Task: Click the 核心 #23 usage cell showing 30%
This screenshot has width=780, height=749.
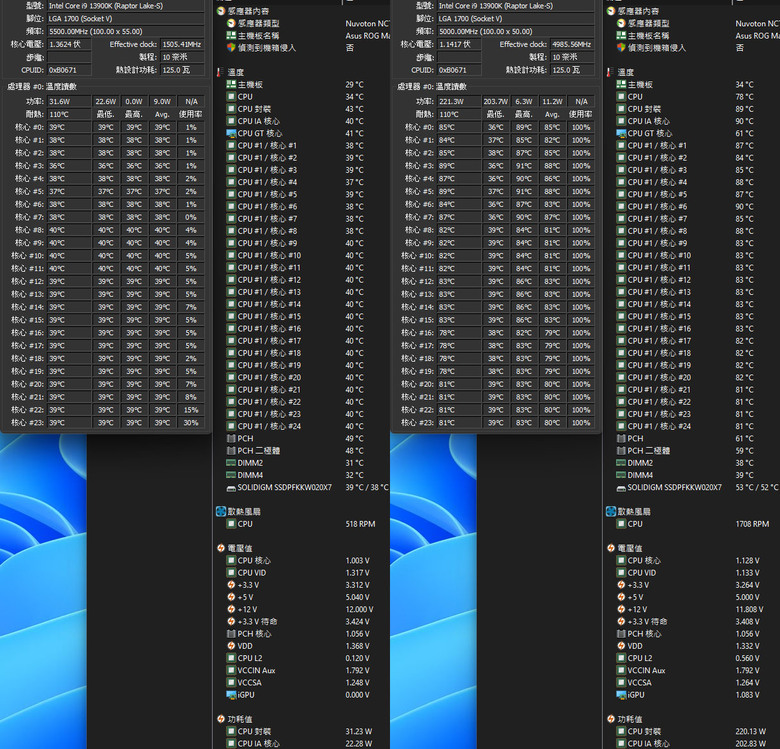Action: coord(191,423)
